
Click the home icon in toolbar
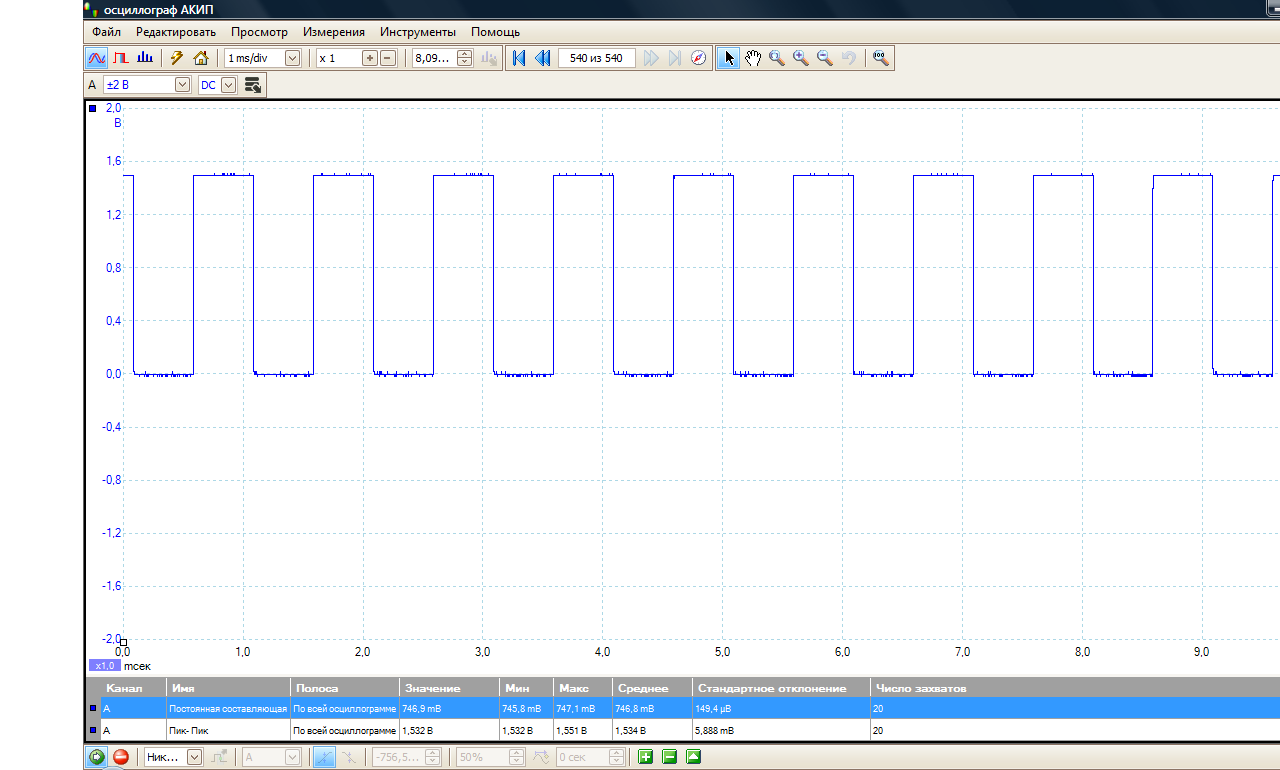[x=201, y=58]
